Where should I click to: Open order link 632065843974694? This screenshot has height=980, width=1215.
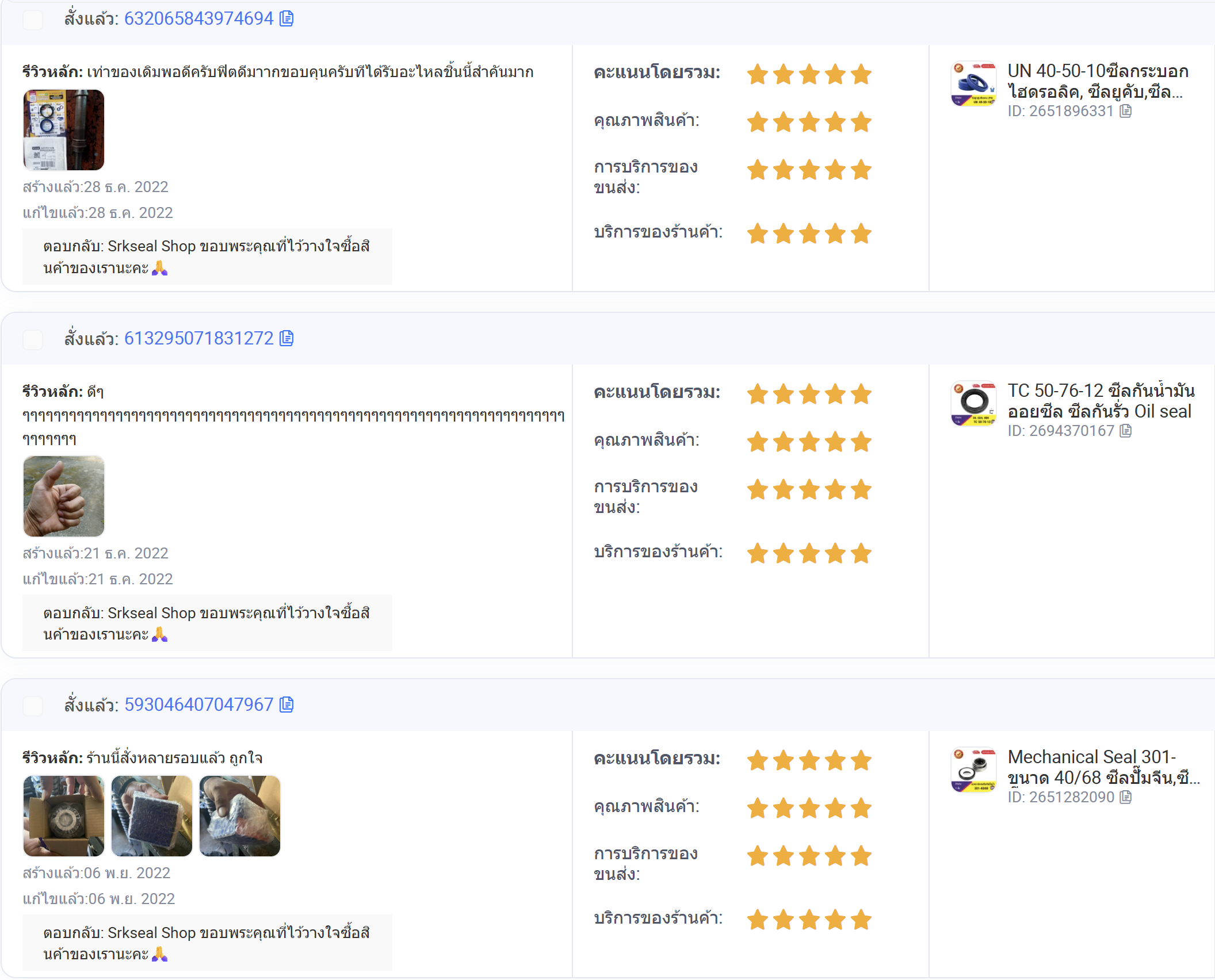[198, 19]
